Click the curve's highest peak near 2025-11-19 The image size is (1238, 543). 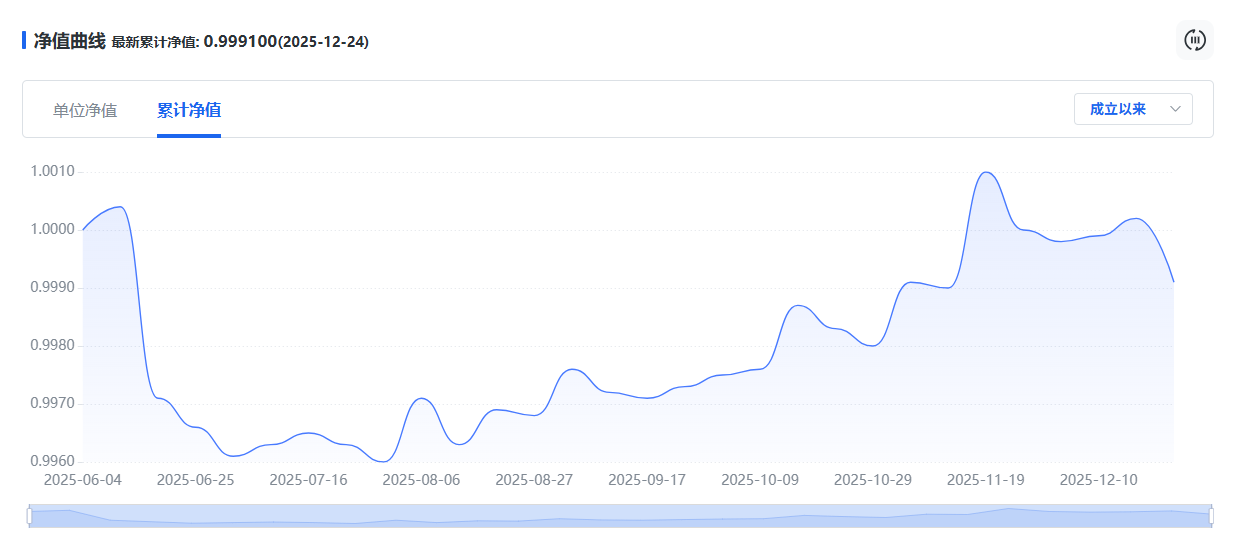[986, 172]
